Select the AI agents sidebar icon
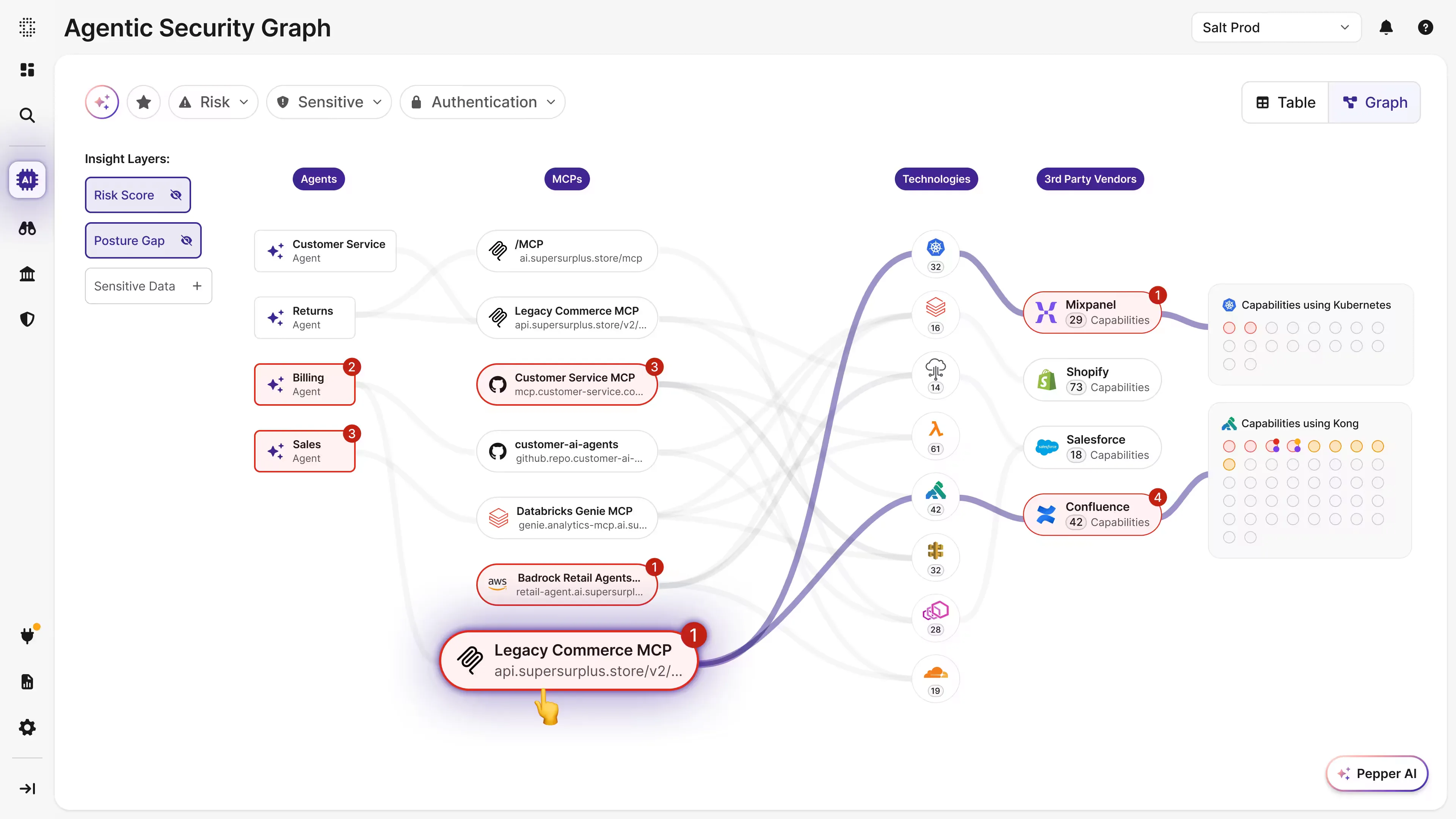Screen dimensions: 1456x819 pyautogui.click(x=27, y=179)
